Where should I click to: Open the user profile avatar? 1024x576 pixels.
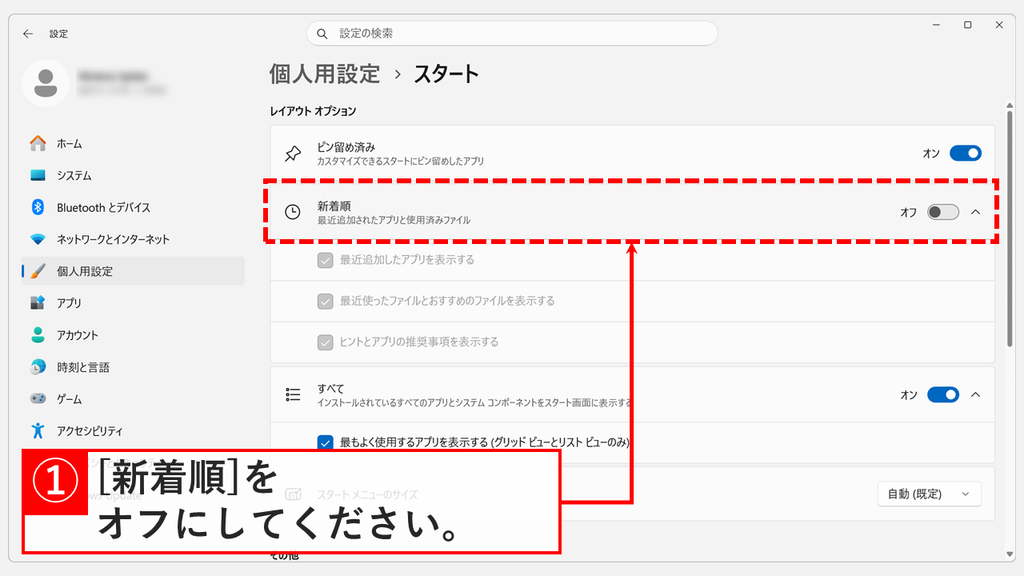click(x=46, y=83)
